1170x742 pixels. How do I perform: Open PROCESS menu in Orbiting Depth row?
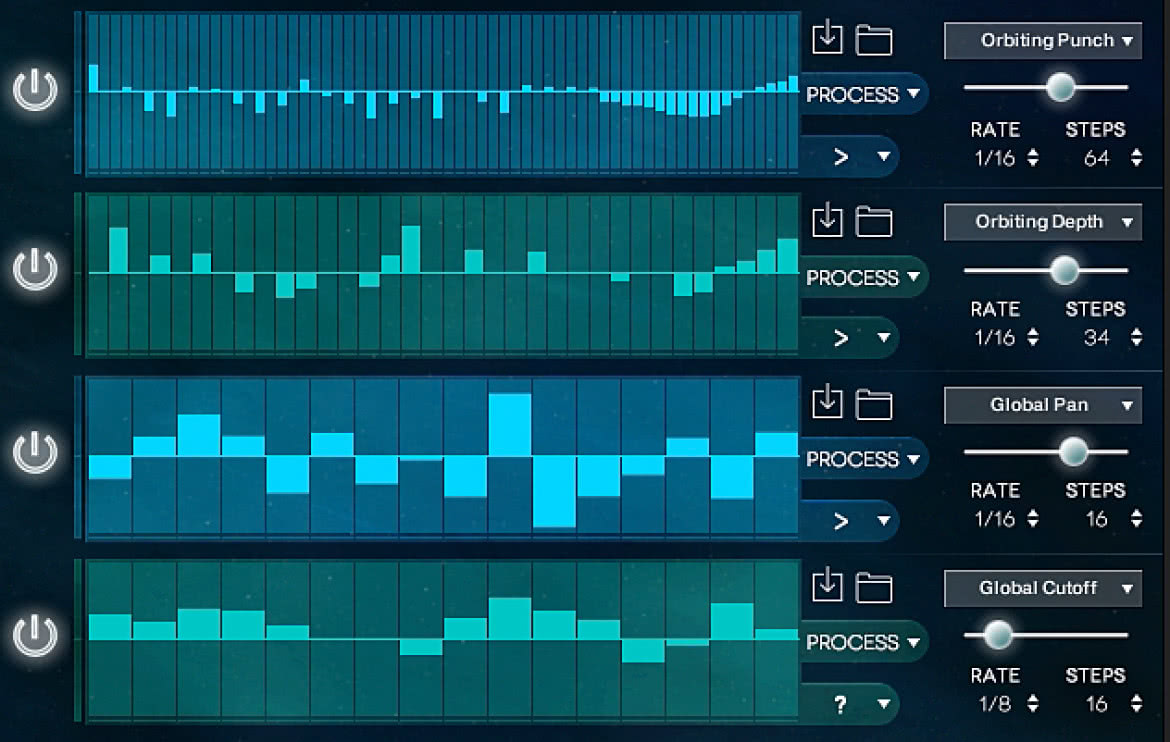pos(863,277)
